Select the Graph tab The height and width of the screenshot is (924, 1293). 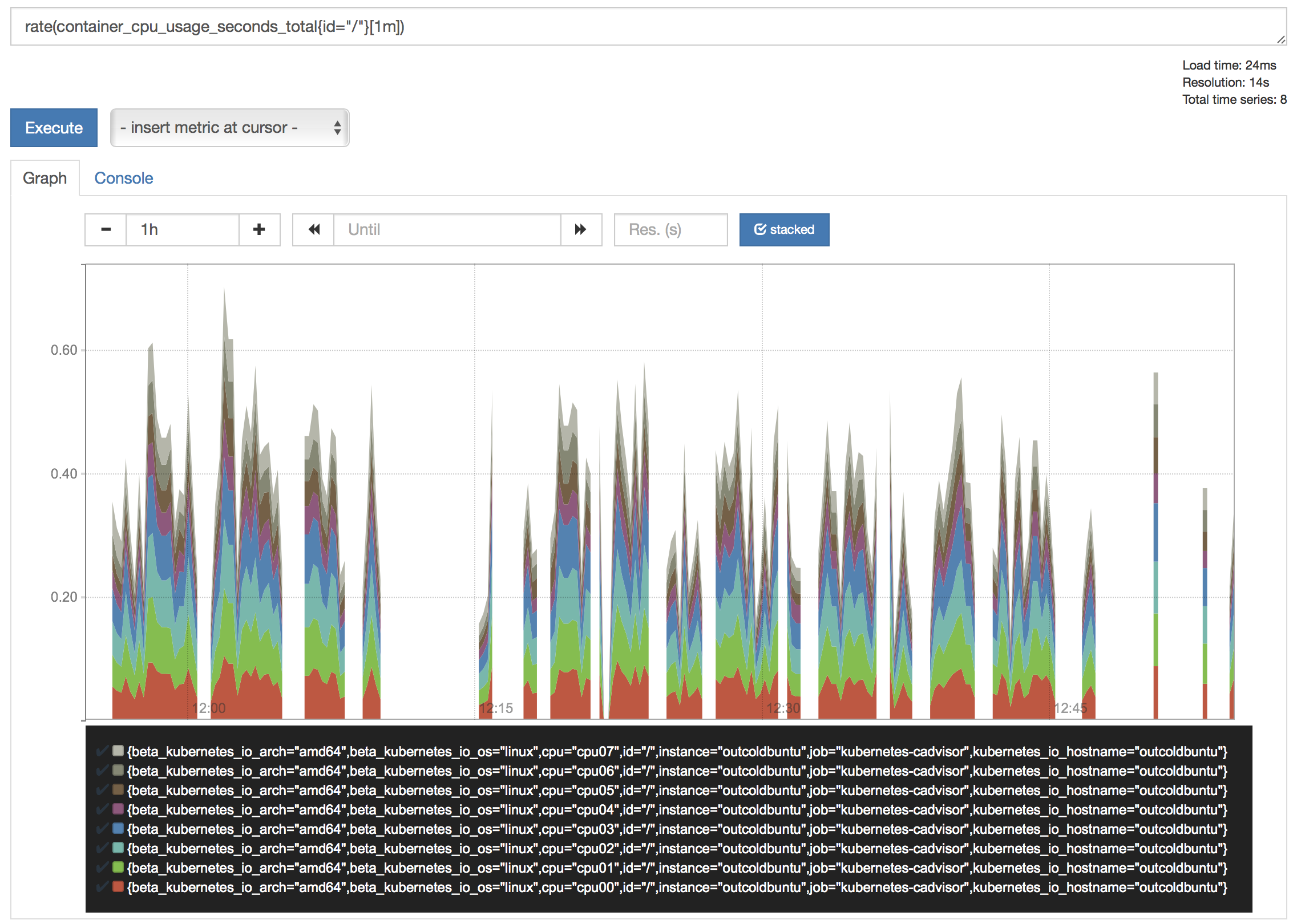(x=45, y=179)
